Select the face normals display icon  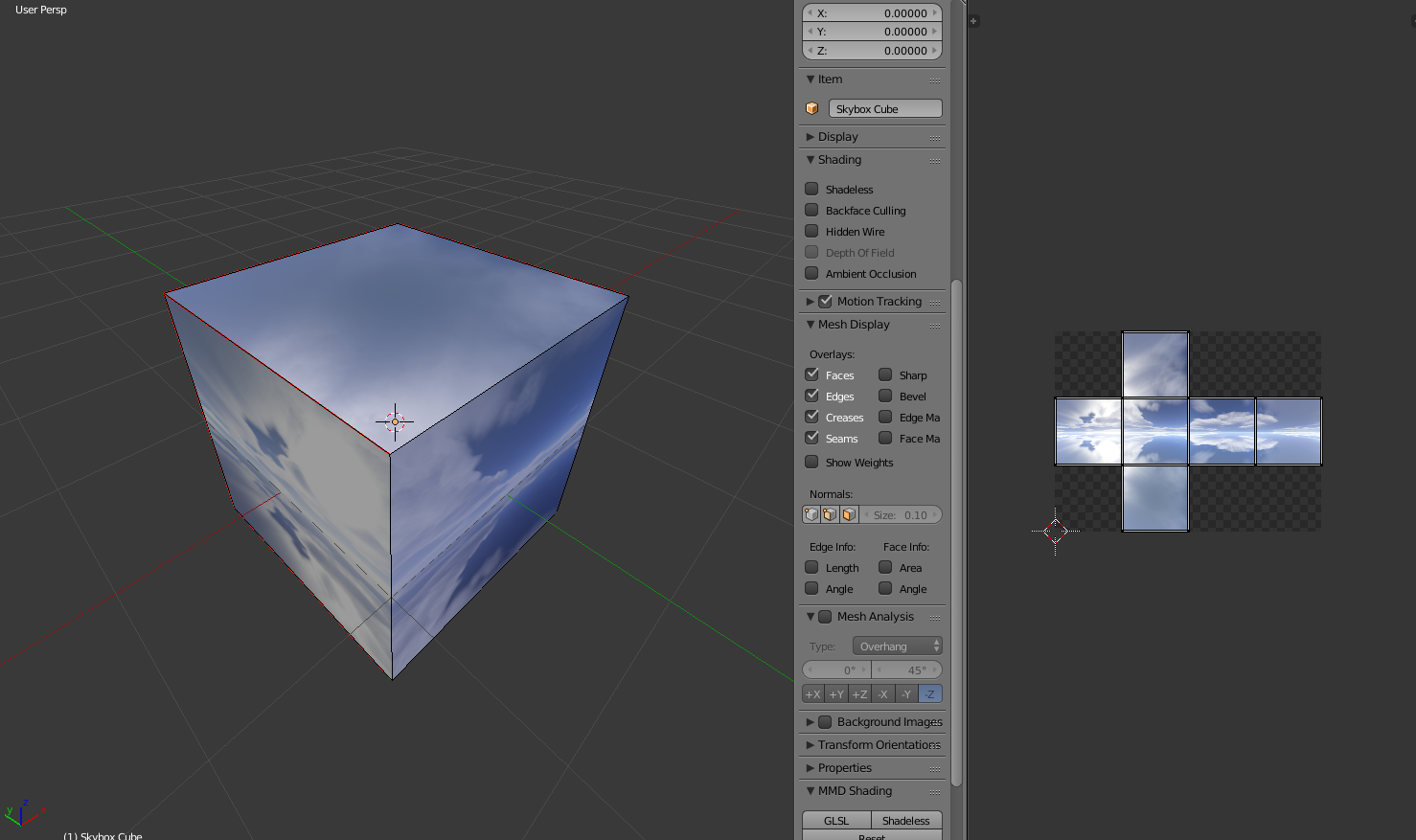tap(849, 514)
